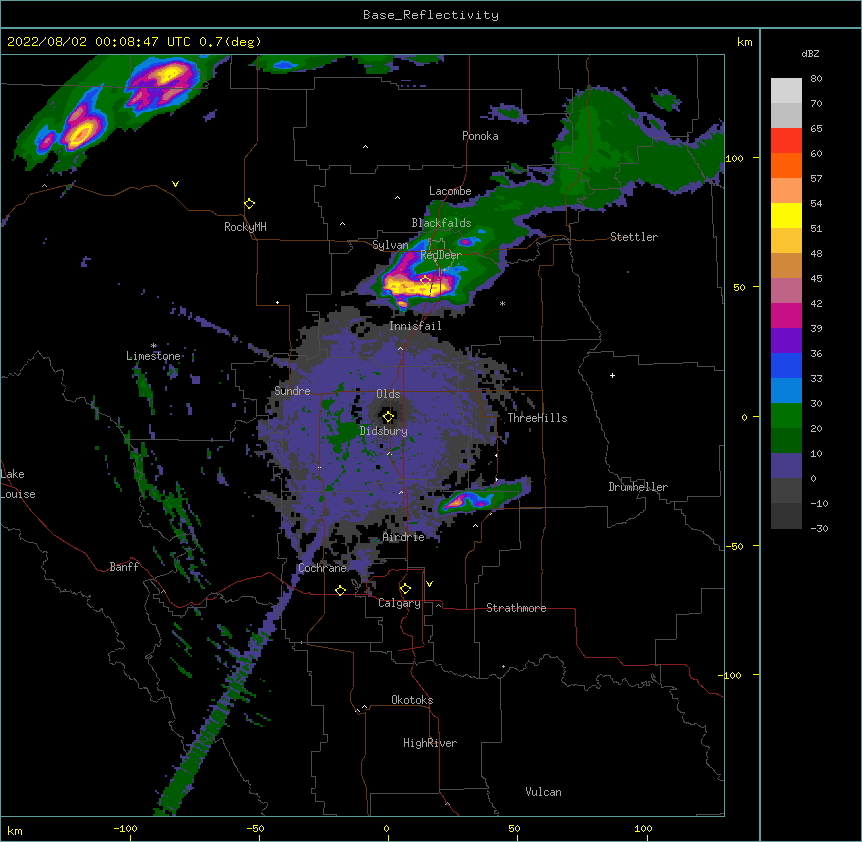Pick the blue 33-36 dBZ legend swatch

786,365
